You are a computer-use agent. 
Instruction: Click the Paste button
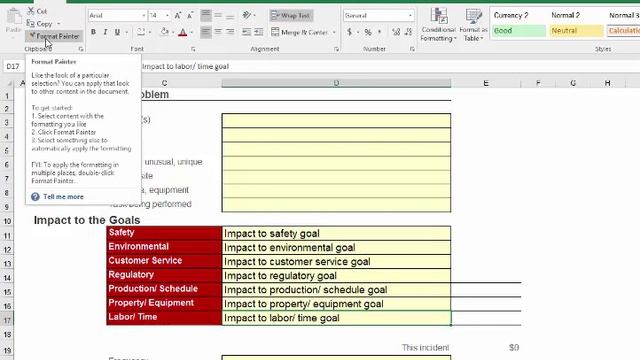[13, 20]
